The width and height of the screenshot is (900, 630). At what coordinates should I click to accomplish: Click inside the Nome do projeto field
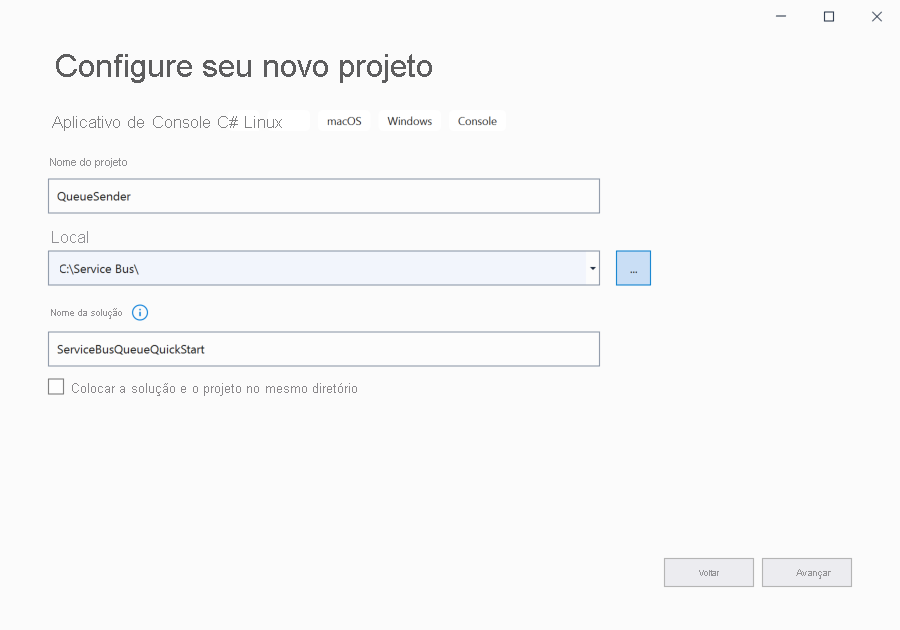click(x=323, y=195)
